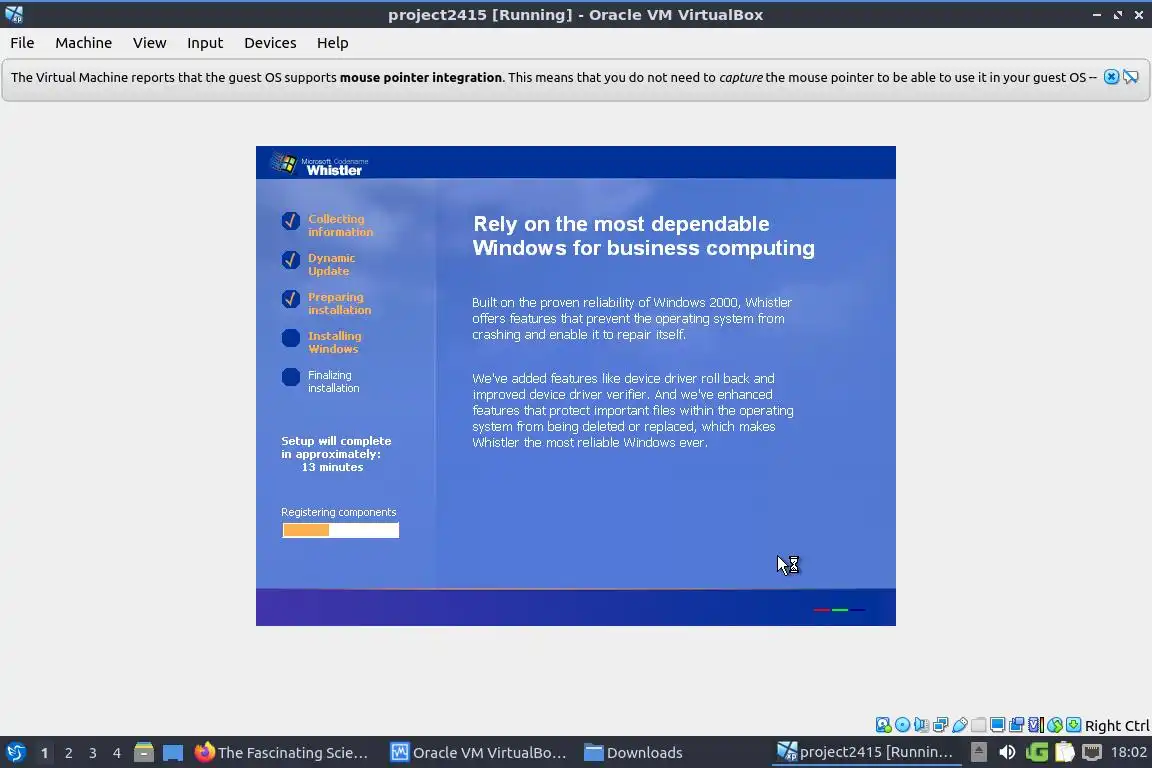This screenshot has width=1152, height=768.
Task: Click the don't-show-again notification icon
Action: tap(1131, 77)
